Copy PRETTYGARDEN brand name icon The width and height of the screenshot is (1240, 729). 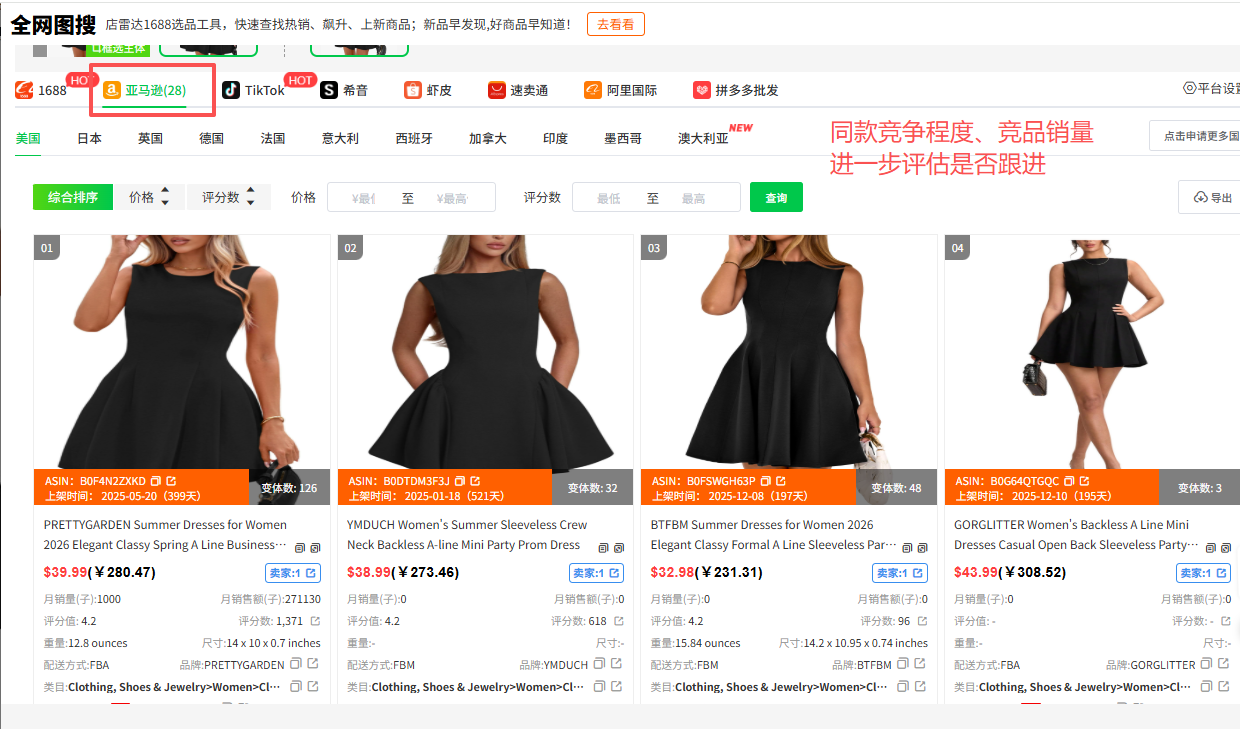click(x=295, y=664)
